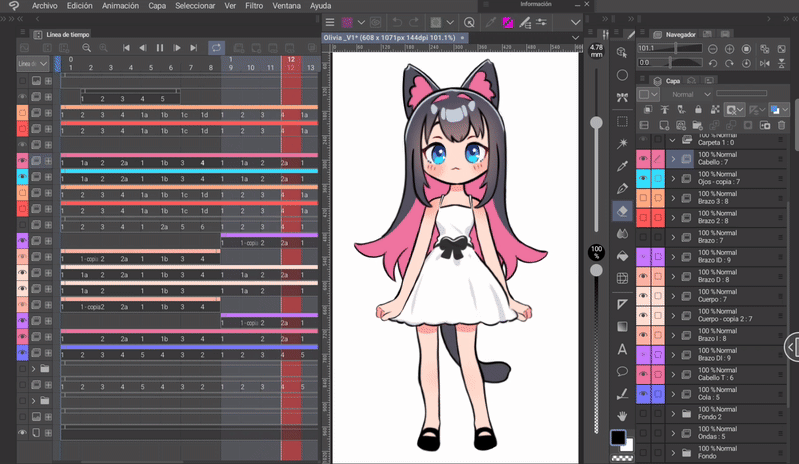799x464 pixels.
Task: Click the new layer folder icon
Action: [x=697, y=125]
